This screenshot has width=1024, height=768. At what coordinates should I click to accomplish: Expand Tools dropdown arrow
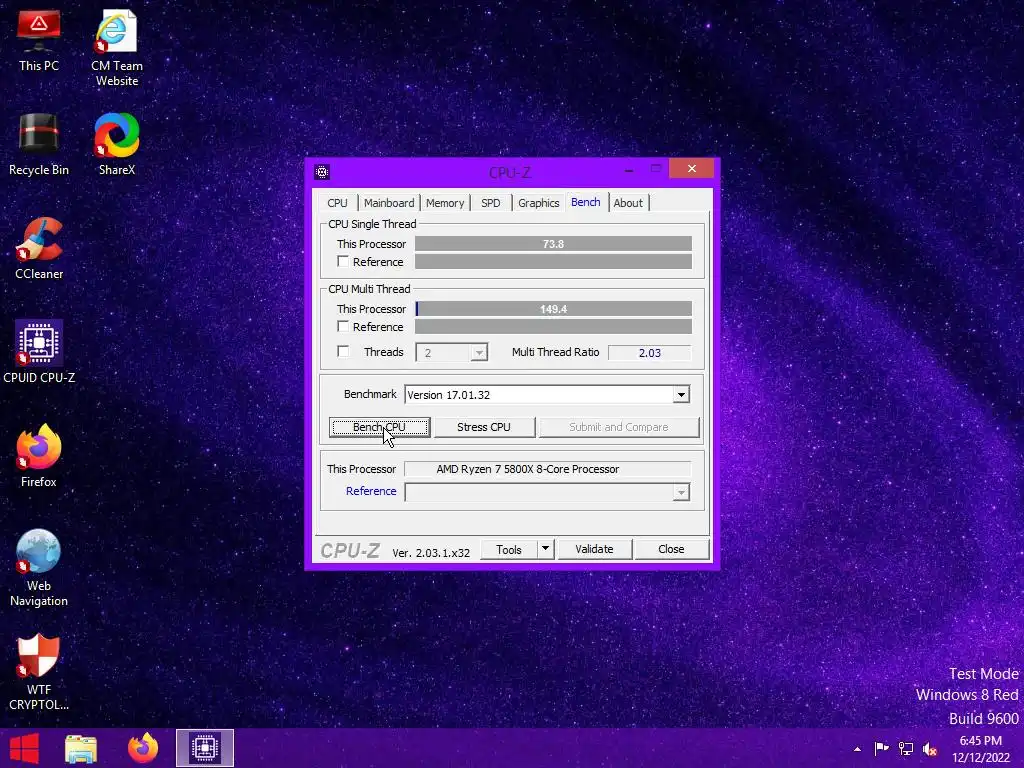(545, 549)
